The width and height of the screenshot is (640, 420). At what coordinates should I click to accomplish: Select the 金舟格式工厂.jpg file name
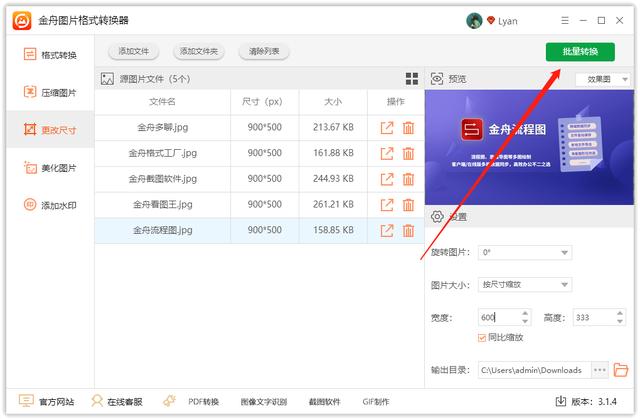(162, 153)
